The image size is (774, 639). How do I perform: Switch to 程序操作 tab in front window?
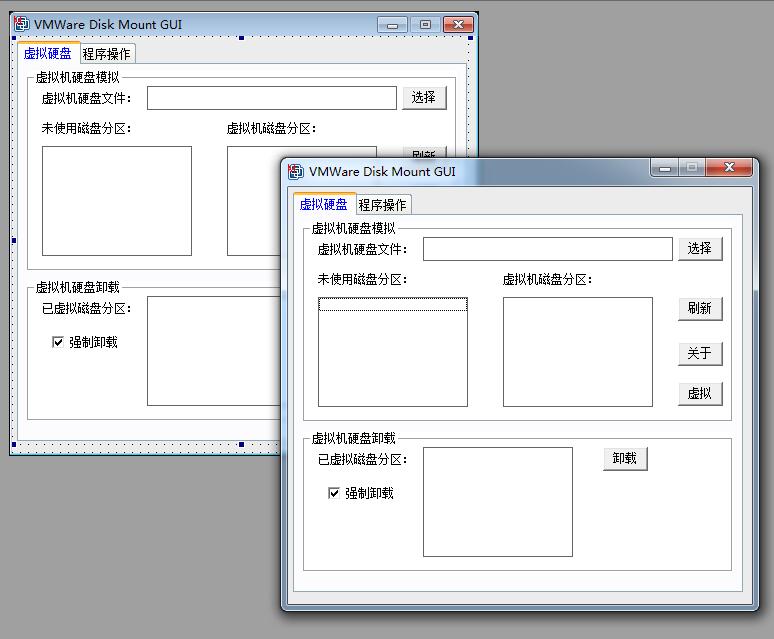(383, 205)
